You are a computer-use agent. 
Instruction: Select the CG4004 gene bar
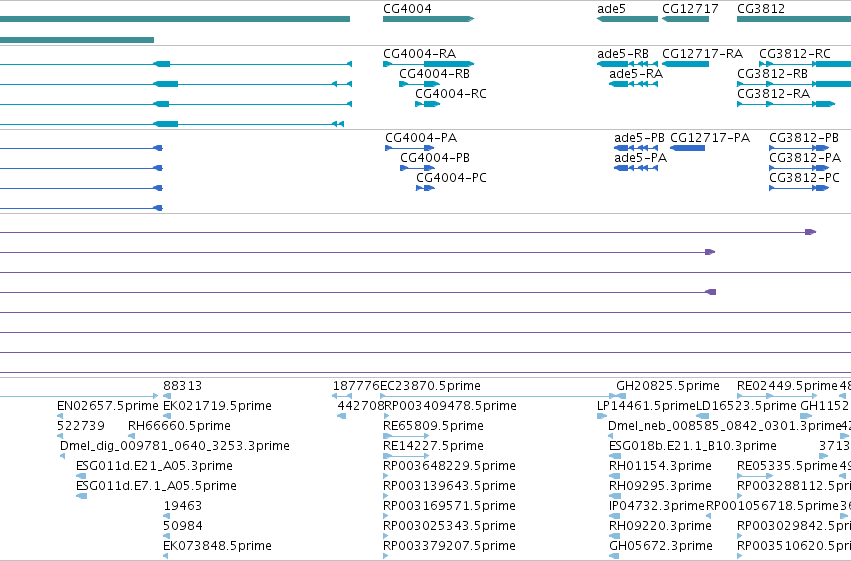tap(428, 19)
